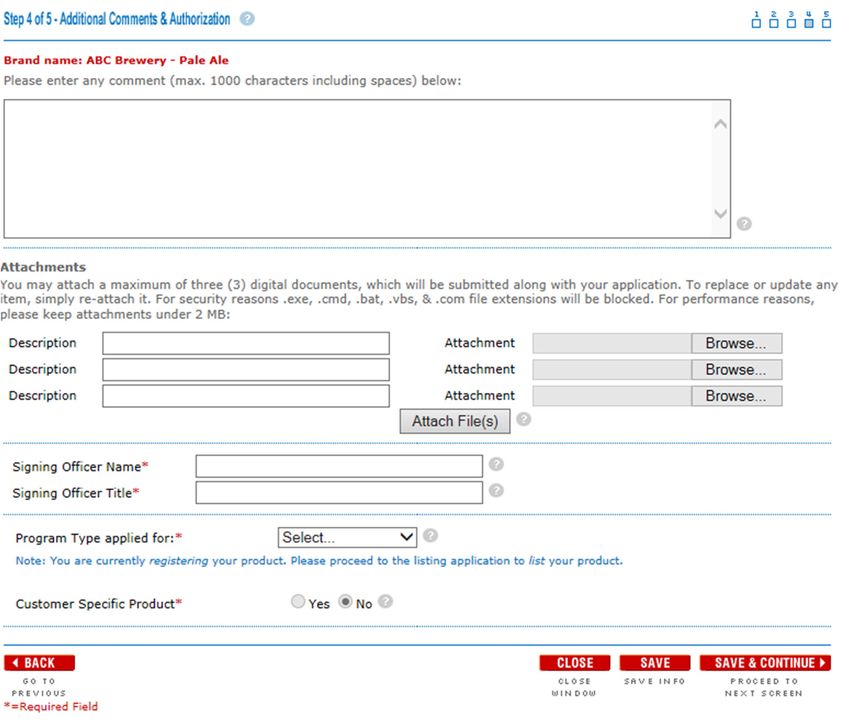Show help for Signing Officer Title
This screenshot has height=723, width=850.
(x=496, y=490)
